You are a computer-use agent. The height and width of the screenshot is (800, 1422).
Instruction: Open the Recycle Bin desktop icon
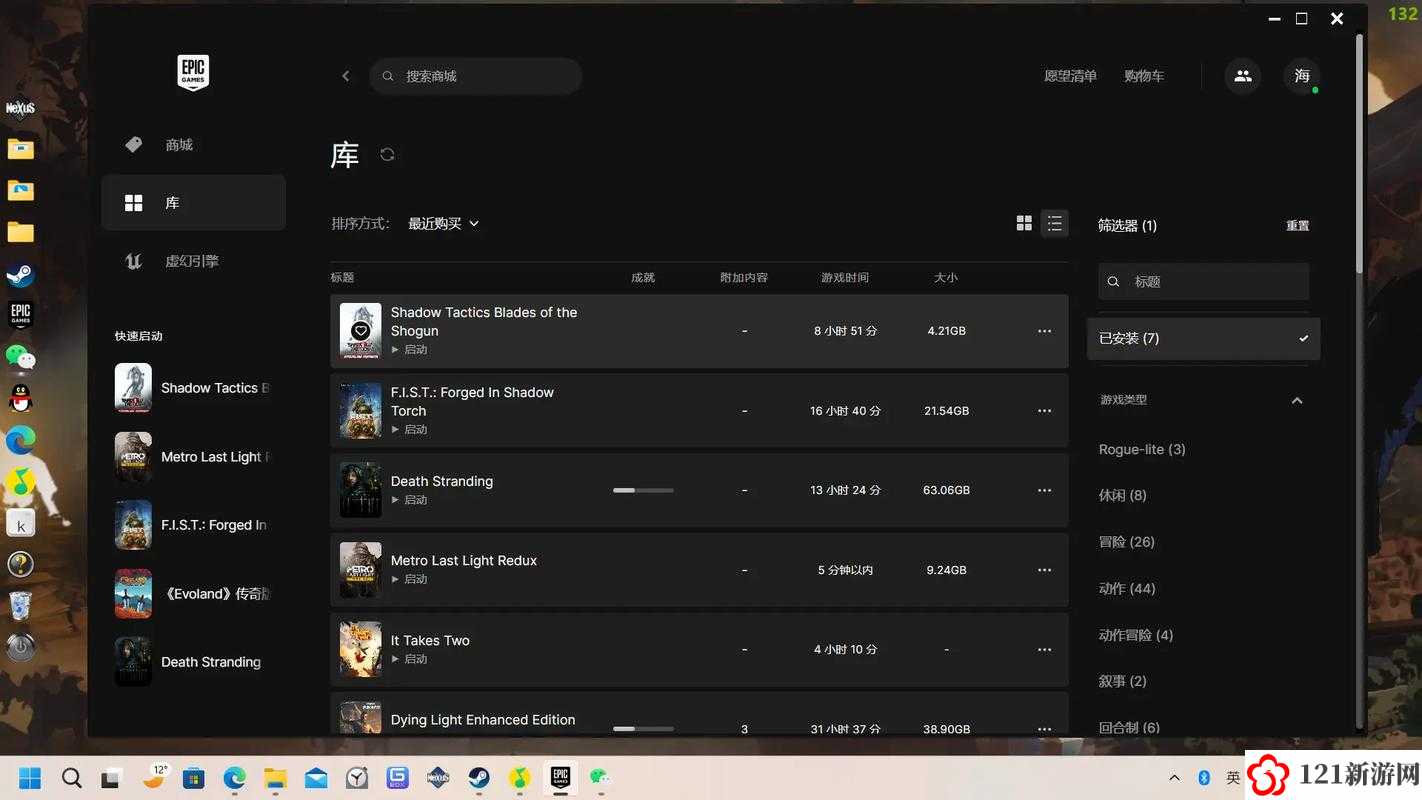point(20,605)
